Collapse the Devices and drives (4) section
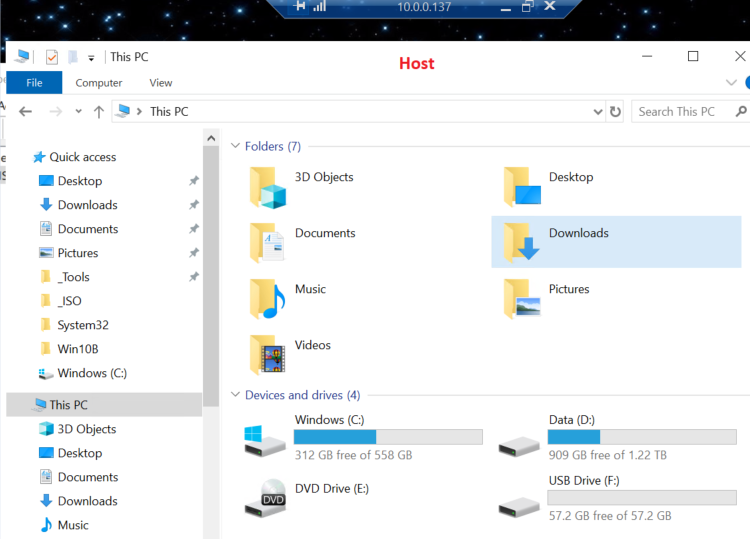This screenshot has height=539, width=750. pos(235,394)
